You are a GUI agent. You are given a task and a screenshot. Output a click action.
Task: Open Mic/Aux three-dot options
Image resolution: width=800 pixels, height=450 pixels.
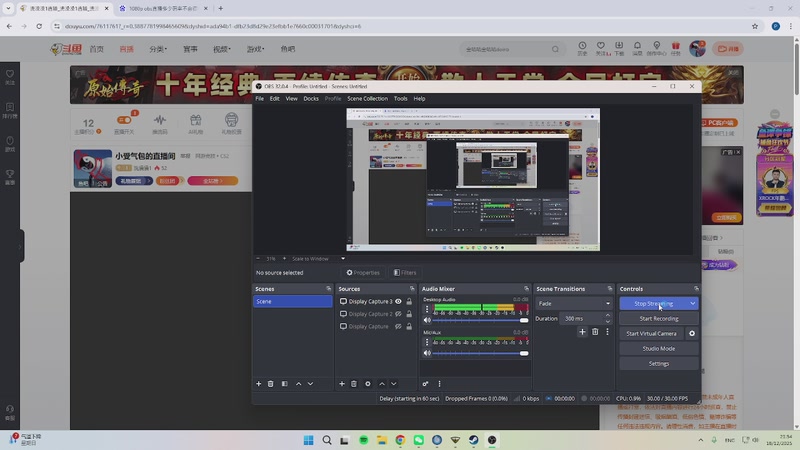[427, 342]
